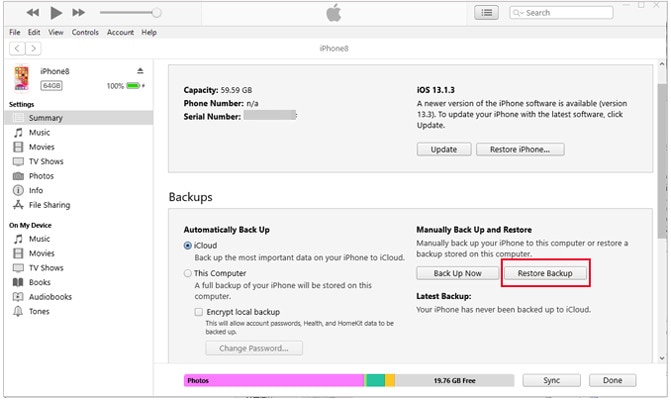Adjust the volume slider
The image size is (671, 400).
coord(156,13)
